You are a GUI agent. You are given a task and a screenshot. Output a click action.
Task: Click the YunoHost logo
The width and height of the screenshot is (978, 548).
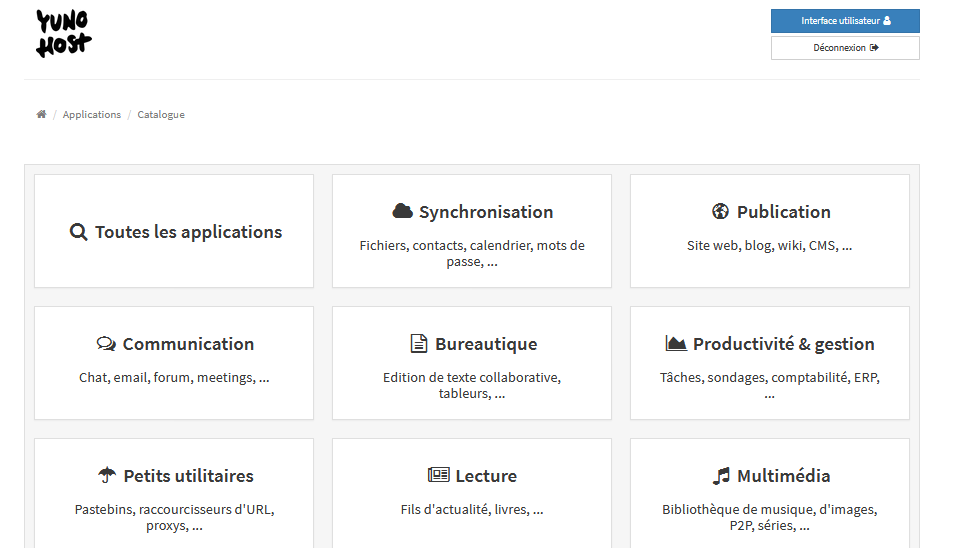[64, 33]
